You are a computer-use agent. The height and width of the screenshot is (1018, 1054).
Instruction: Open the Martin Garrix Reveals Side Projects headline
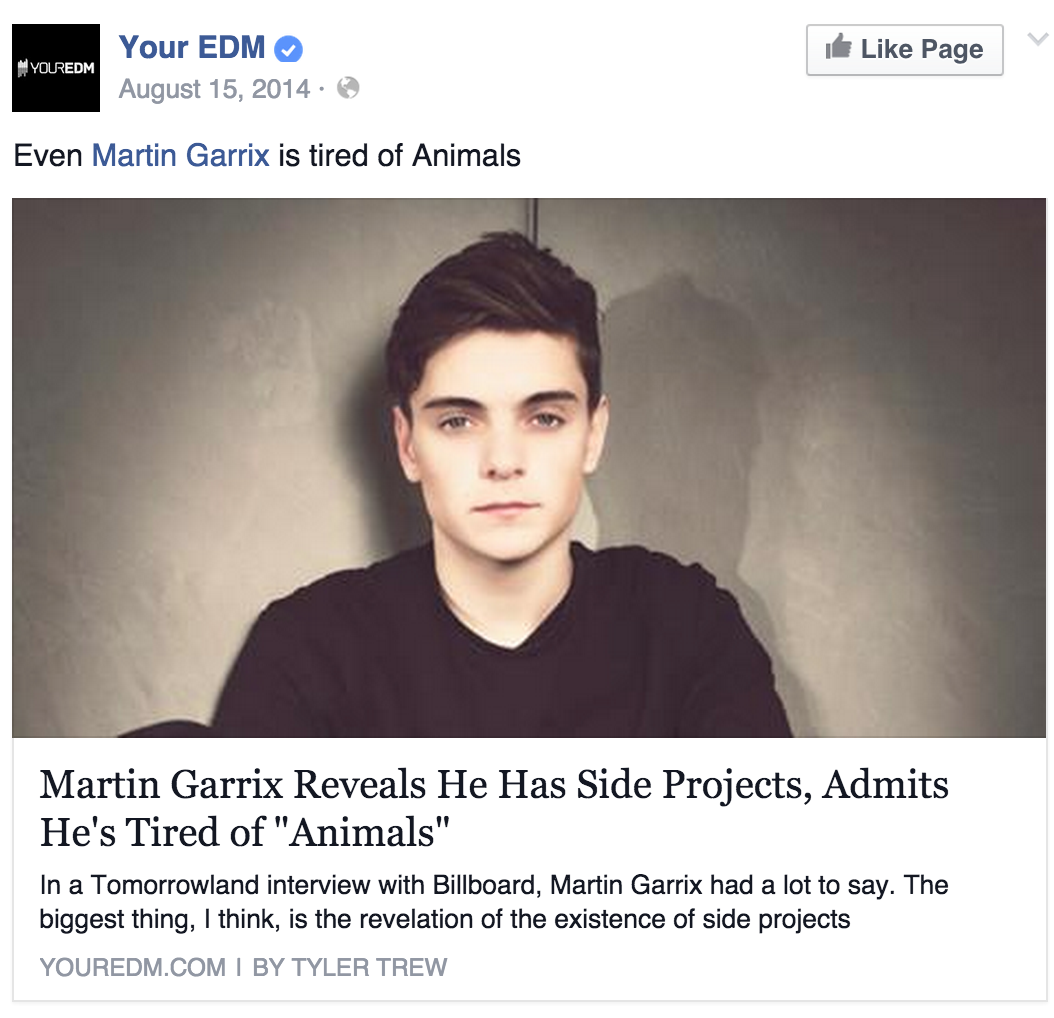pos(494,808)
